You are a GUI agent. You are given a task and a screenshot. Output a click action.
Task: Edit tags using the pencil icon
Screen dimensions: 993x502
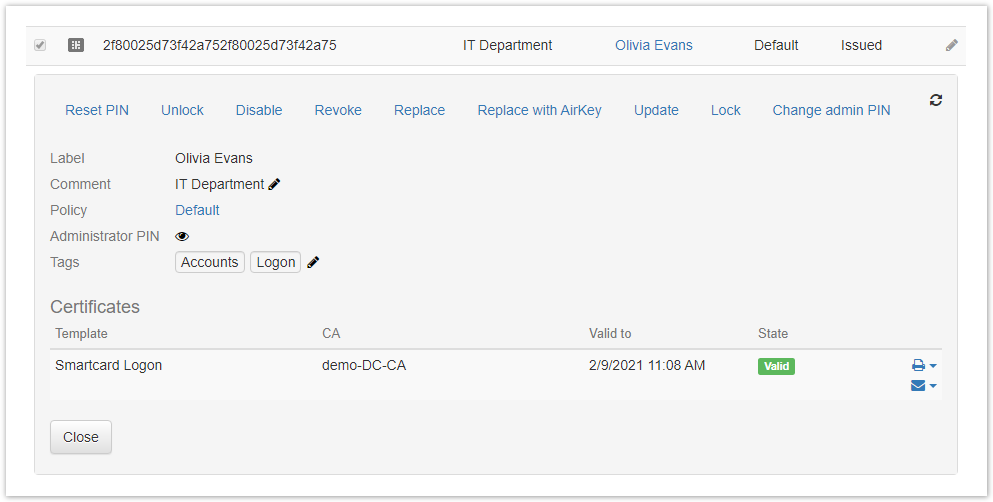[314, 262]
